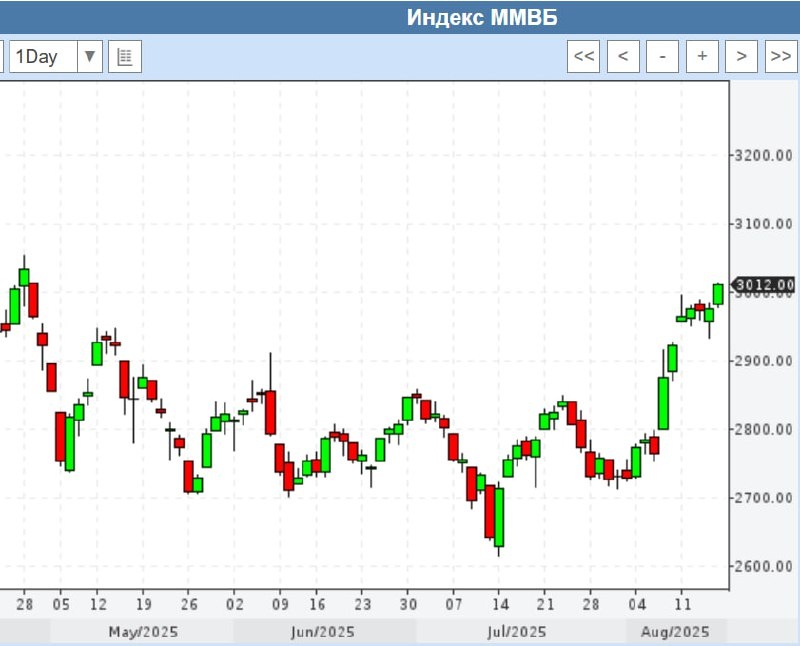Click the 3200.00 price axis label

point(763,155)
